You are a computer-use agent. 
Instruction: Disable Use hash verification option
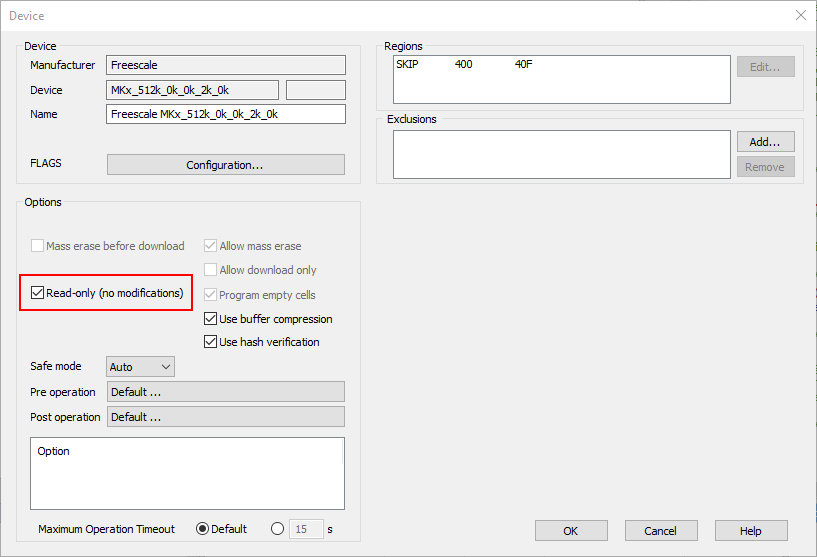(211, 342)
